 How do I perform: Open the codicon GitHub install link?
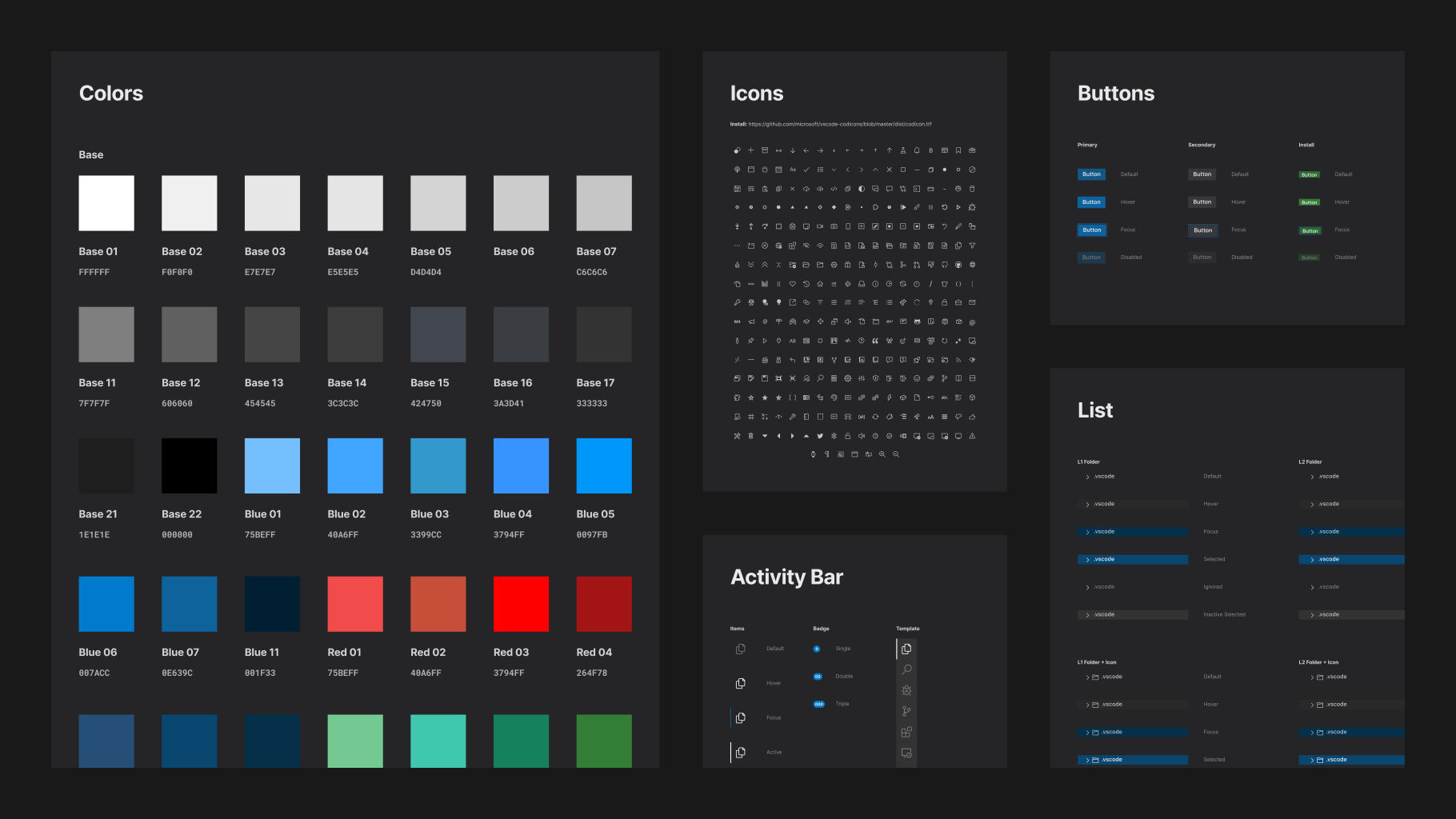point(840,124)
